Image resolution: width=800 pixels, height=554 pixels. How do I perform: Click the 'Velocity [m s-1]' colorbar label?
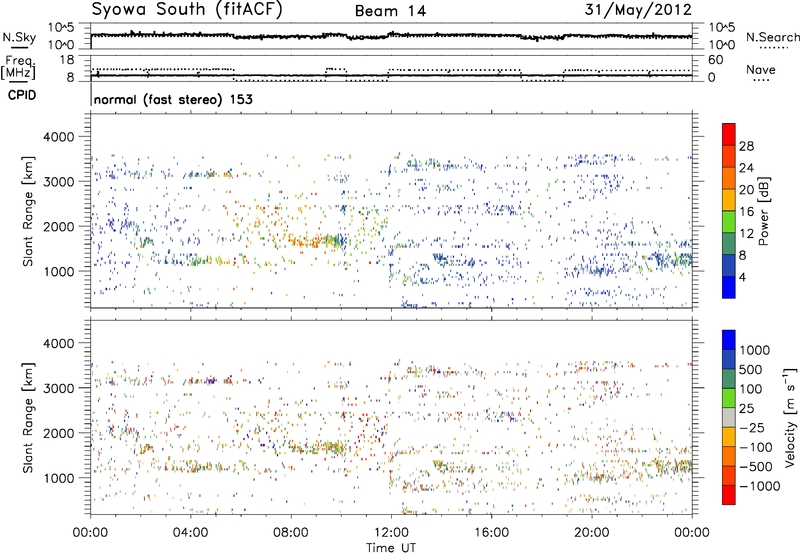pyautogui.click(x=790, y=417)
